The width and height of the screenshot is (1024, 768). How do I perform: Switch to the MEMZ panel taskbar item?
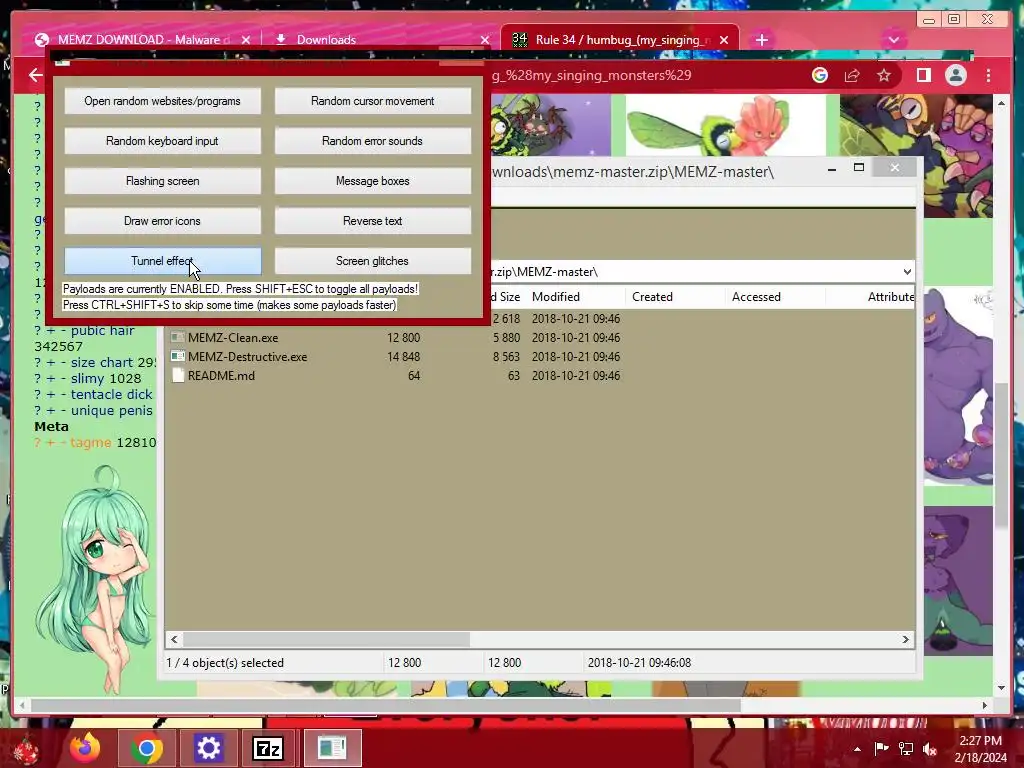point(331,748)
